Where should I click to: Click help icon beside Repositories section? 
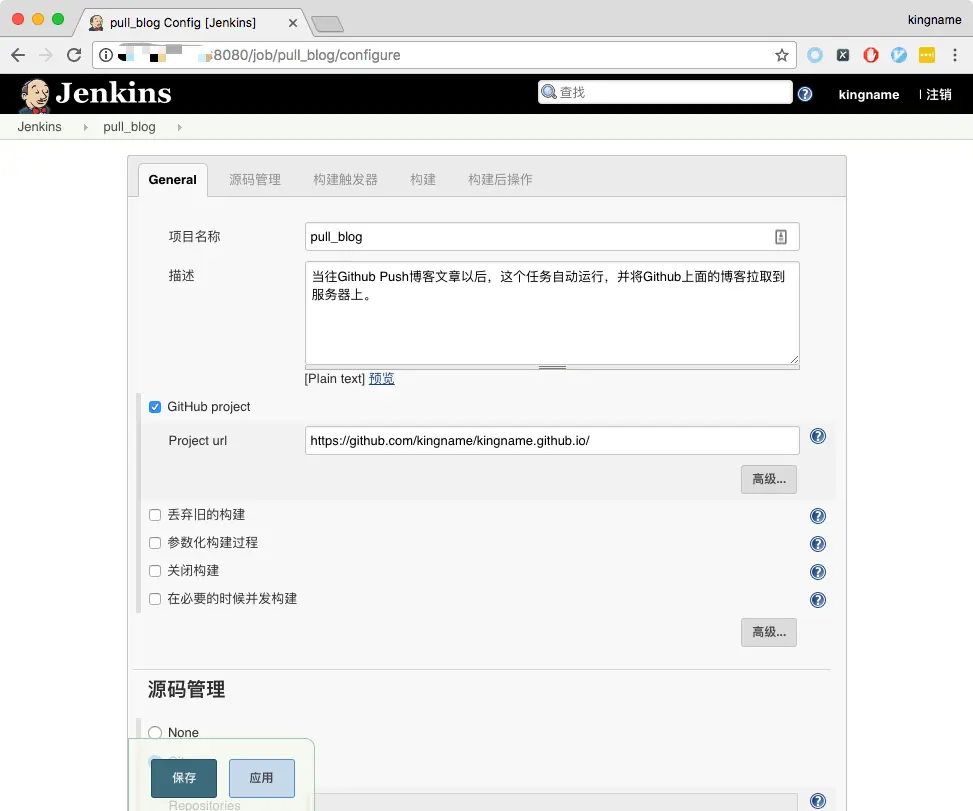click(x=818, y=801)
